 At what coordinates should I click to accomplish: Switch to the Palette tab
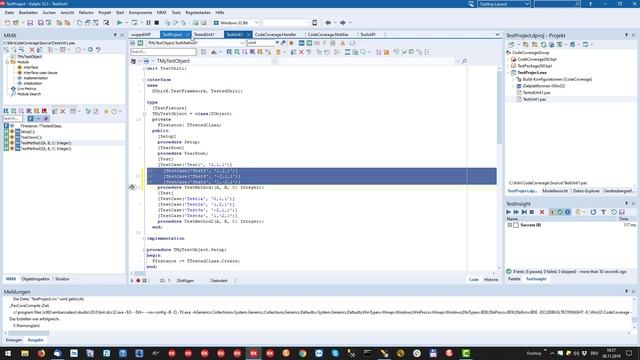click(514, 279)
